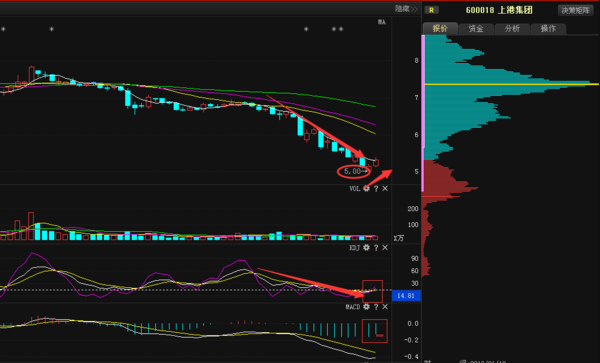Click the blue 14.81 KDJ value tag
Image resolution: width=600 pixels, height=363 pixels.
406,296
